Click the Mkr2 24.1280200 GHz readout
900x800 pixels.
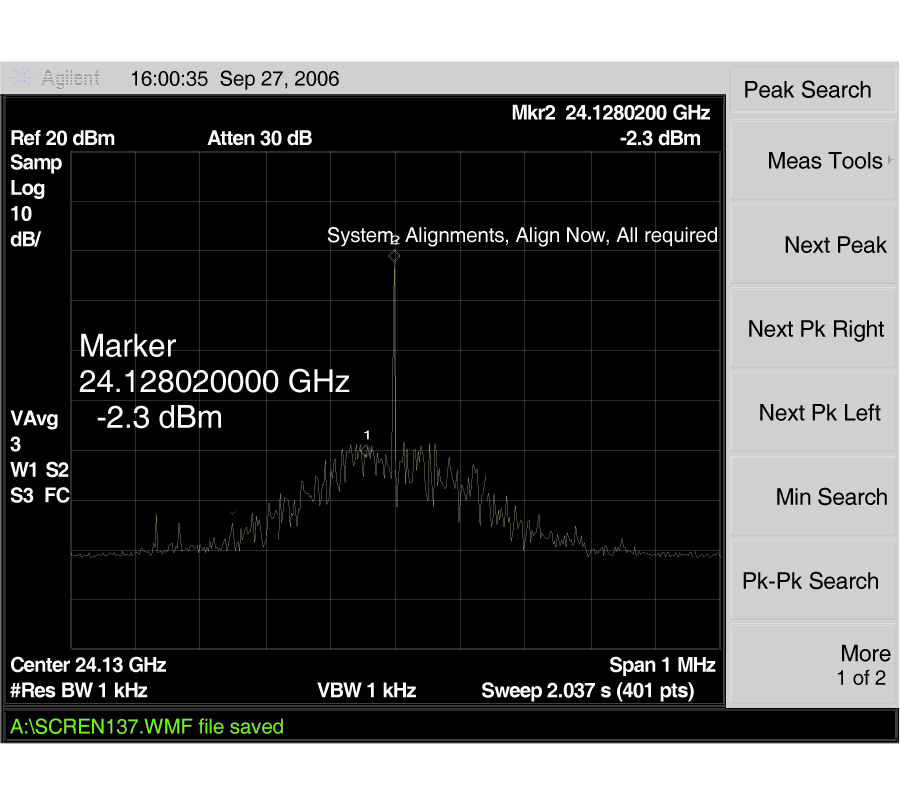click(x=610, y=113)
